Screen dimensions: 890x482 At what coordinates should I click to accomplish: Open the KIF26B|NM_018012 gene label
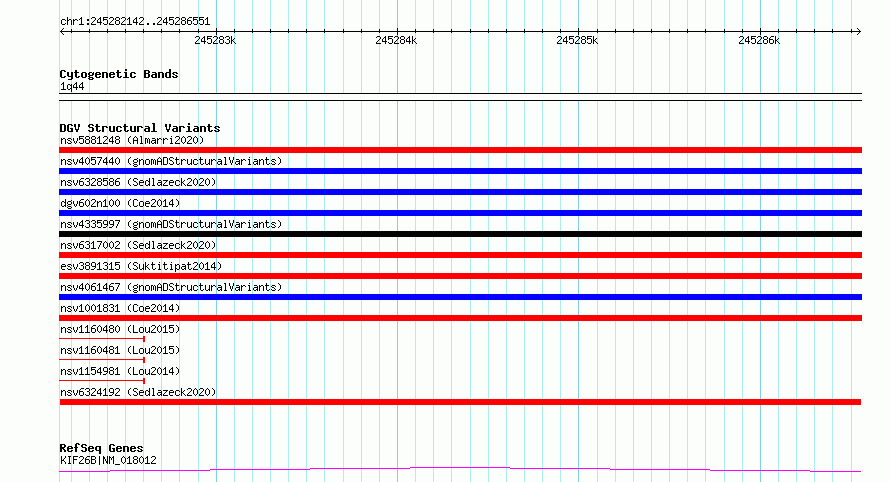tap(108, 460)
